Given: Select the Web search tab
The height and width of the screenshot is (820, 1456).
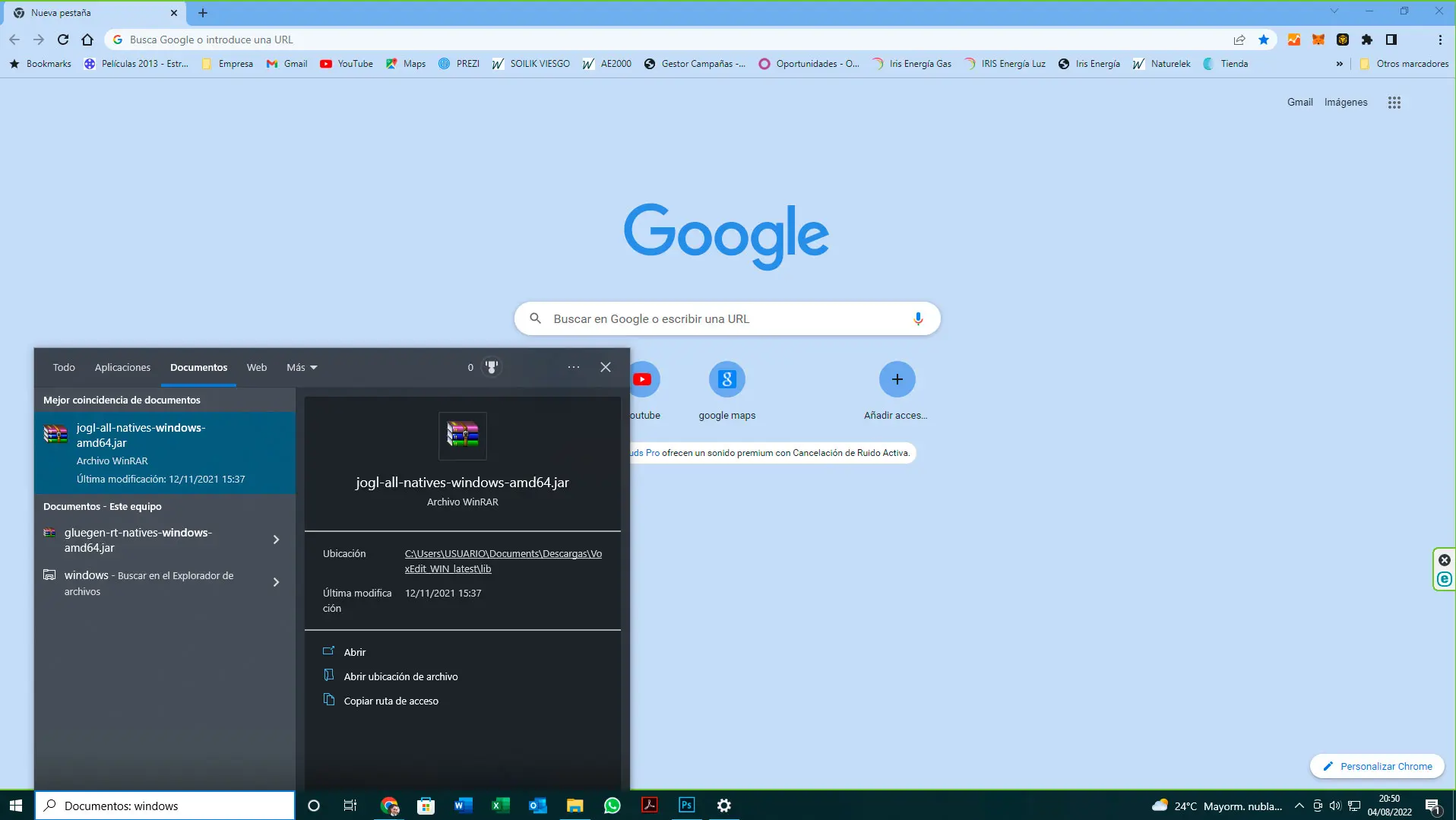Looking at the screenshot, I should point(257,367).
